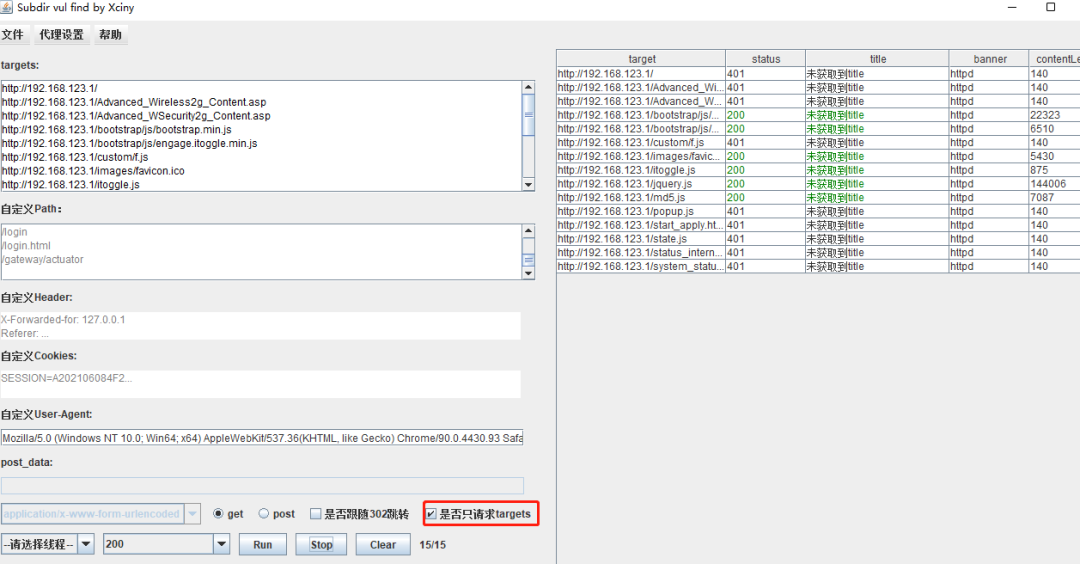Click the targets list scroll-down arrow
The width and height of the screenshot is (1080, 564).
point(528,185)
